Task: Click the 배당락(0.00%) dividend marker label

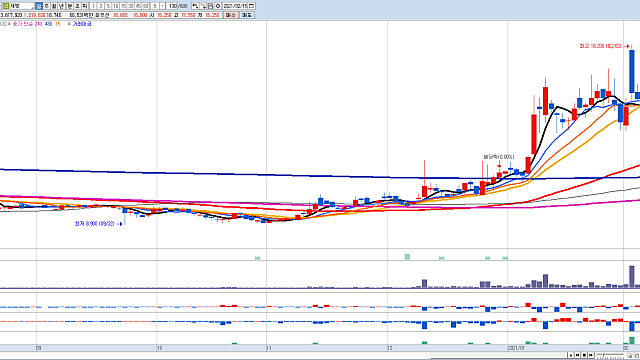Action: click(x=499, y=157)
